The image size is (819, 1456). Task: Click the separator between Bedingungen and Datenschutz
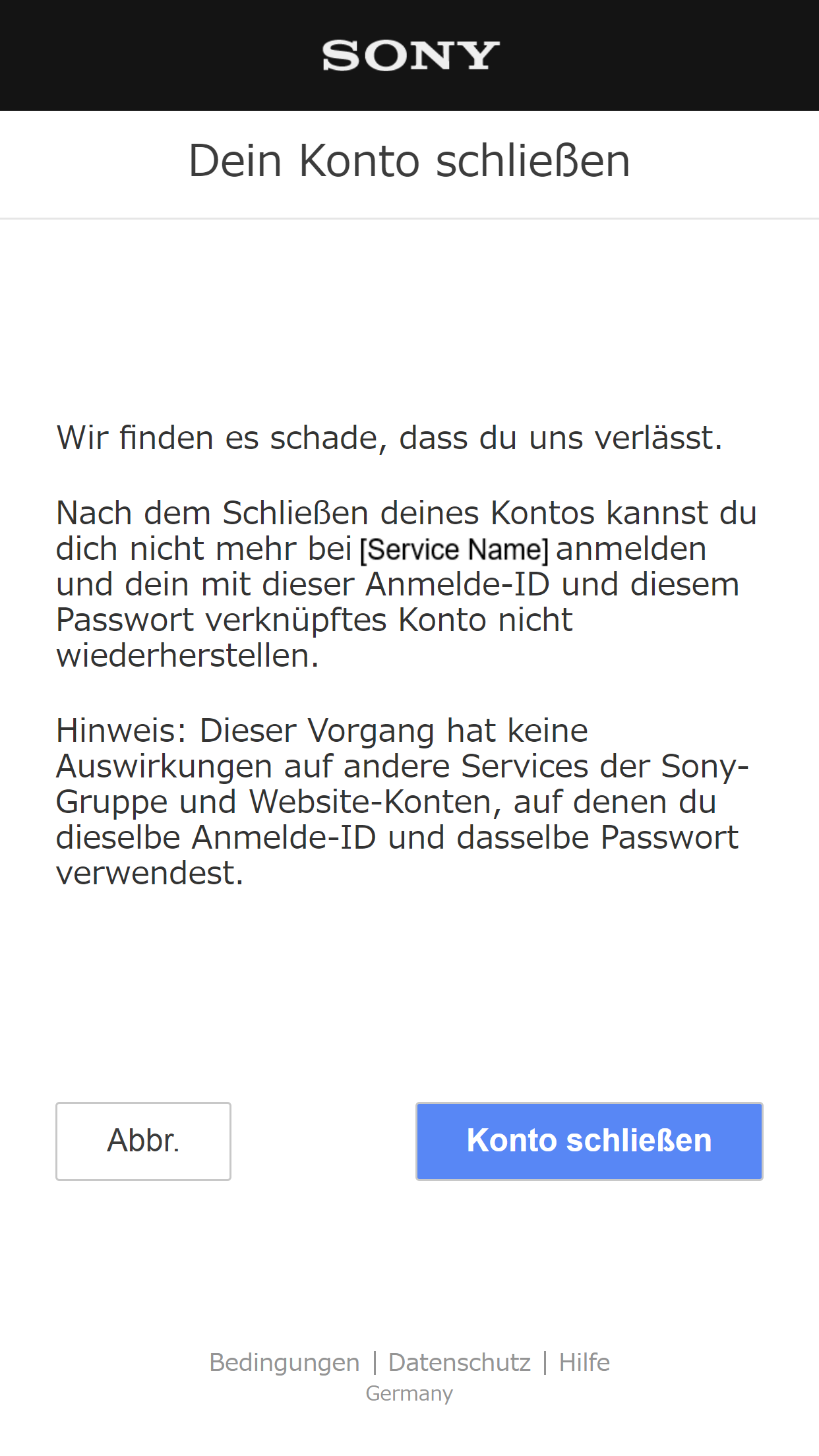click(375, 1362)
